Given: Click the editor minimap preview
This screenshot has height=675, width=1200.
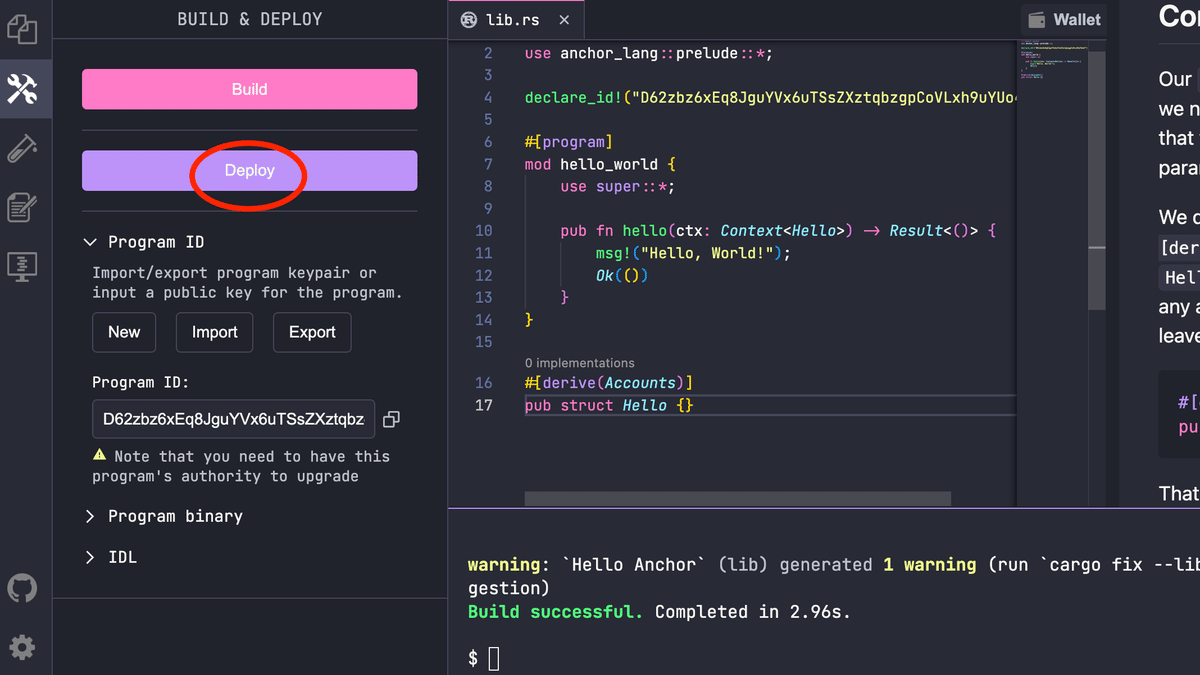Looking at the screenshot, I should click(x=1052, y=60).
